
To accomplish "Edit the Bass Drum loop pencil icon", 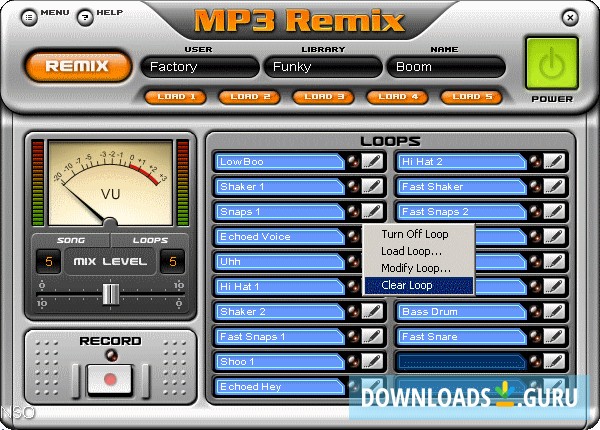I will click(554, 311).
